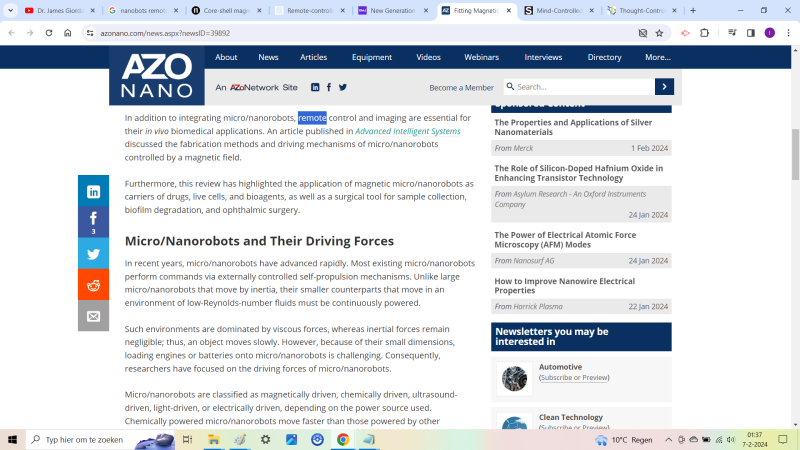Click the Become a Member link

461,88
